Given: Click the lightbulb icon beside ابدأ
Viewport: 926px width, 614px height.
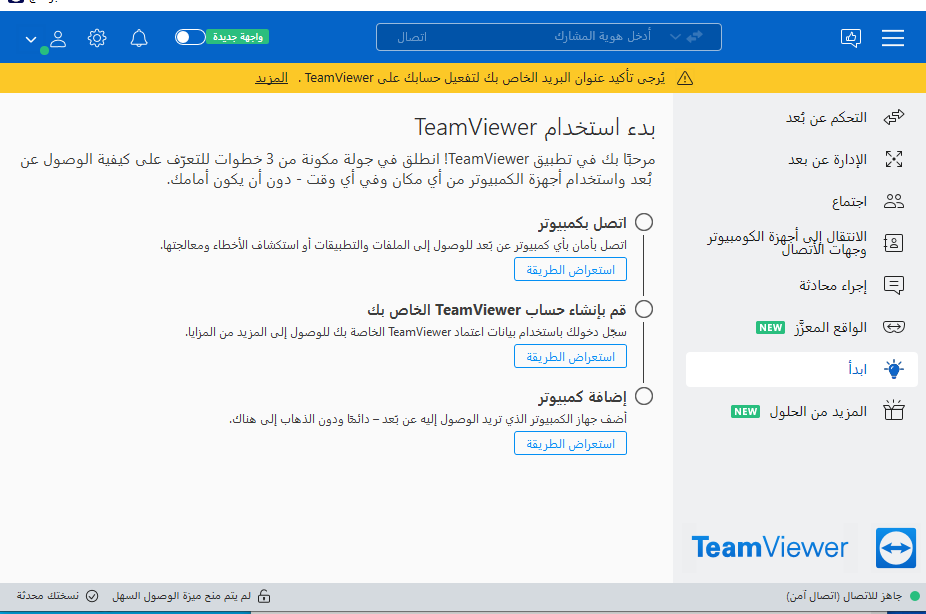Looking at the screenshot, I should (x=894, y=369).
